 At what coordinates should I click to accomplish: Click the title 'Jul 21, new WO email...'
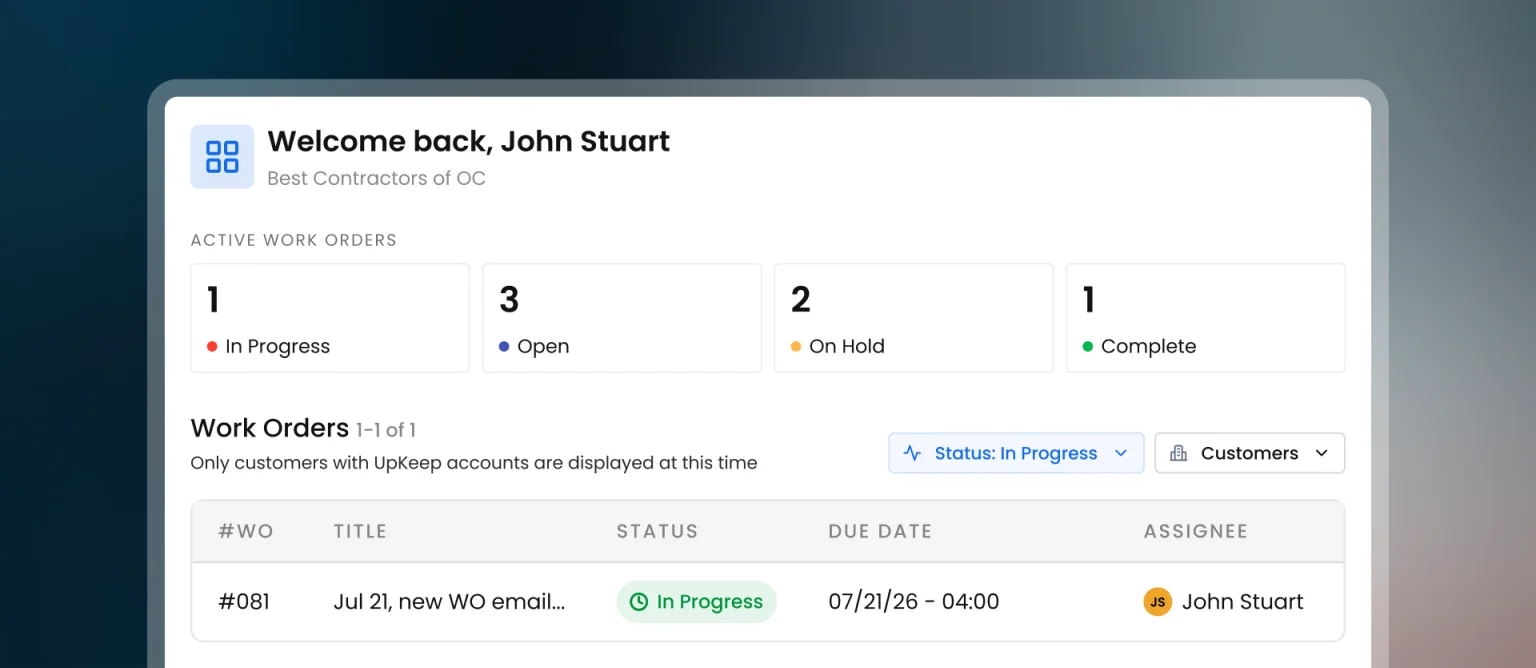449,602
